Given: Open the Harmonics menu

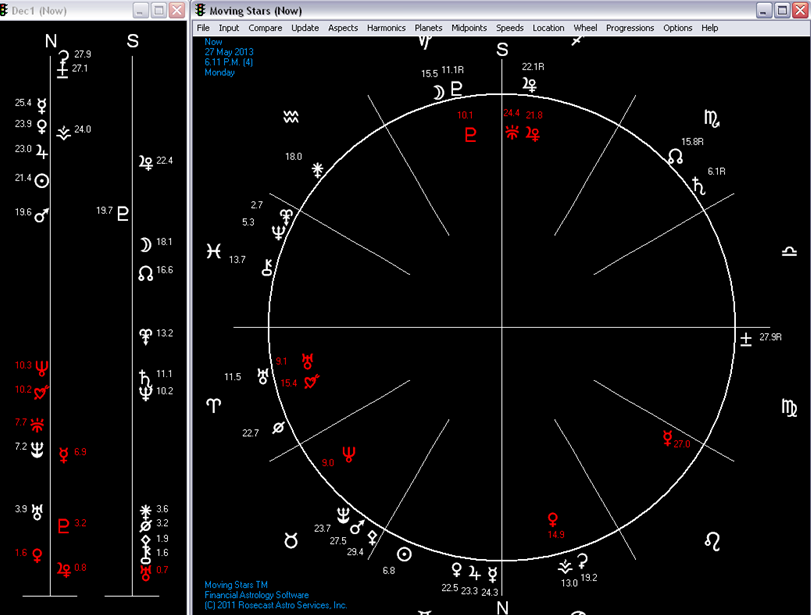Looking at the screenshot, I should [x=386, y=28].
